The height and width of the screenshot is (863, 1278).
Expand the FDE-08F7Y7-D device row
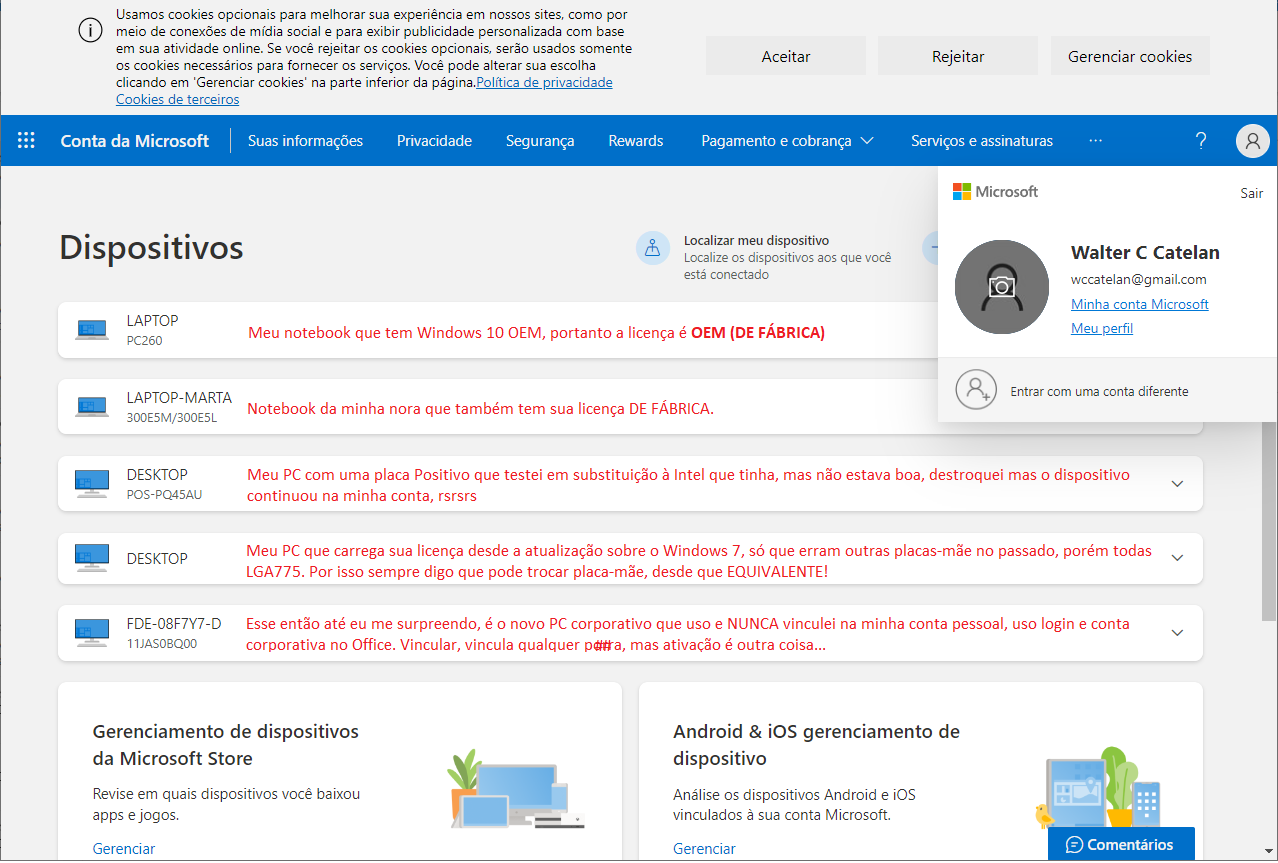[x=1177, y=633]
